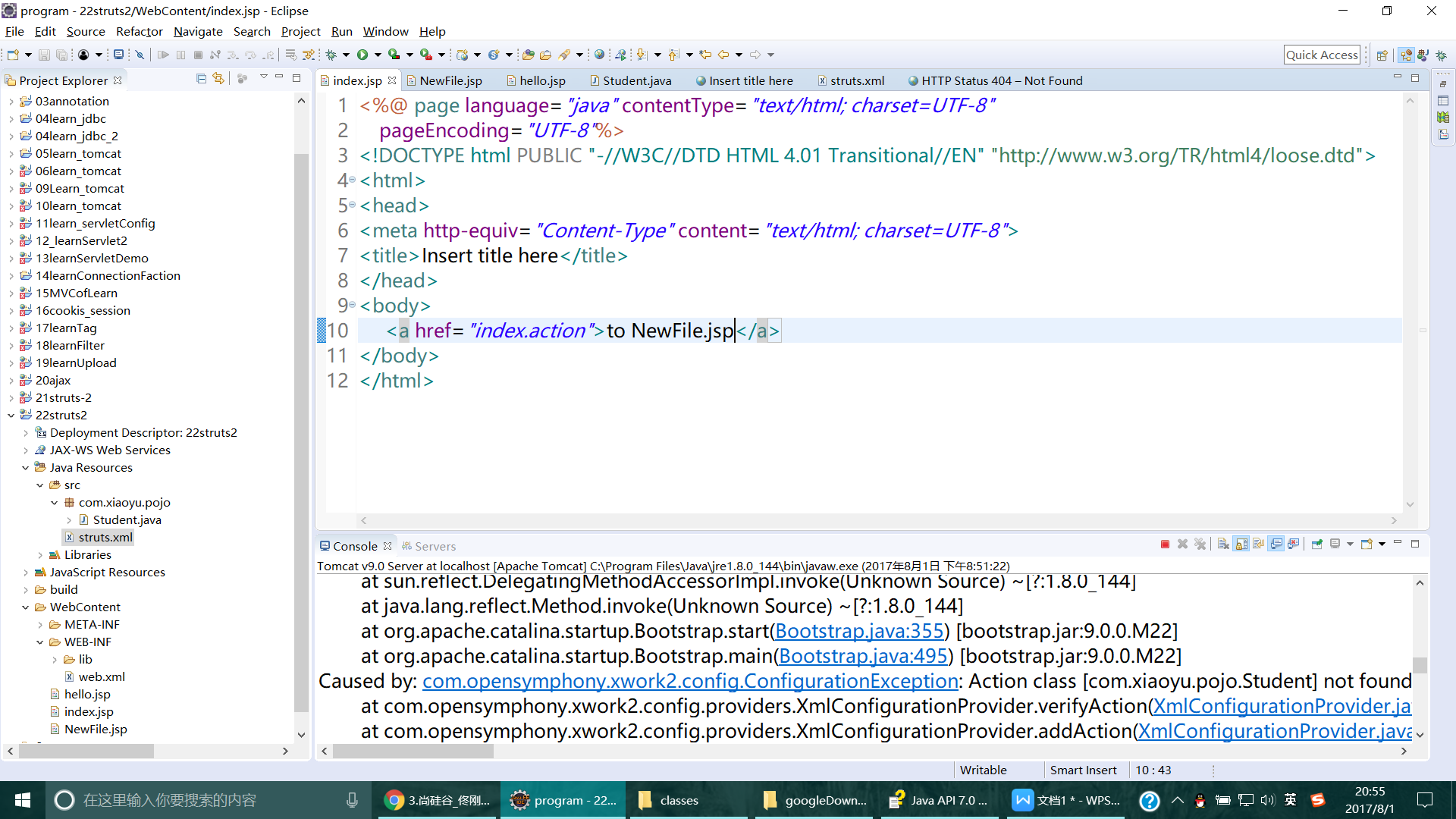Collapse the com.xiaoyu.pojo package

tap(54, 502)
